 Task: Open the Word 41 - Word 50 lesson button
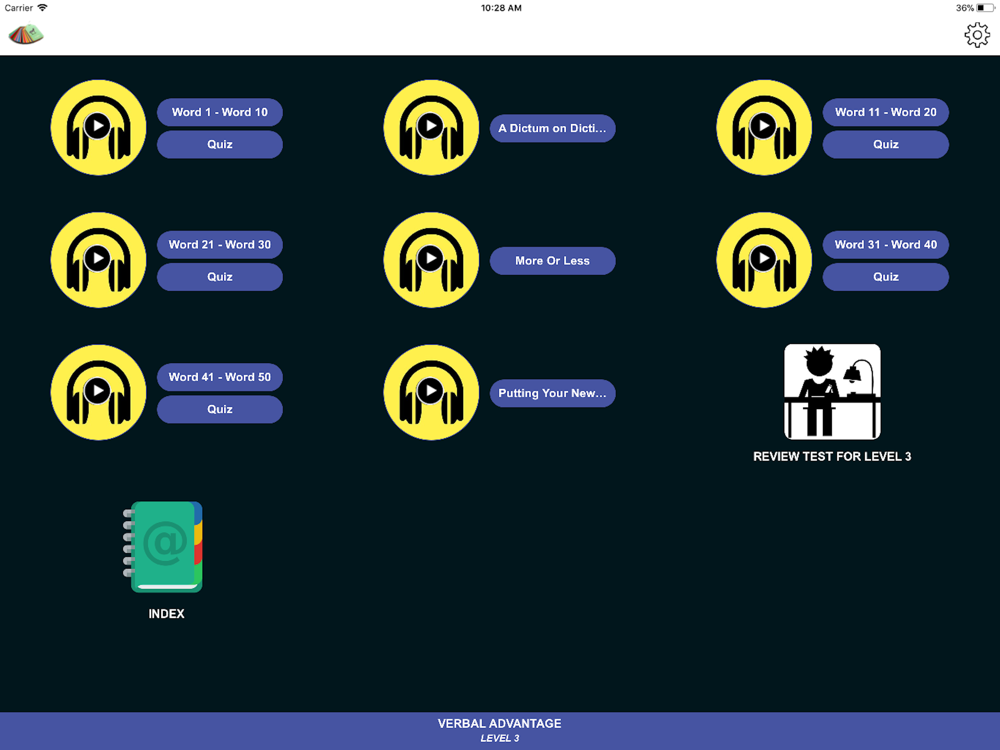click(x=220, y=378)
